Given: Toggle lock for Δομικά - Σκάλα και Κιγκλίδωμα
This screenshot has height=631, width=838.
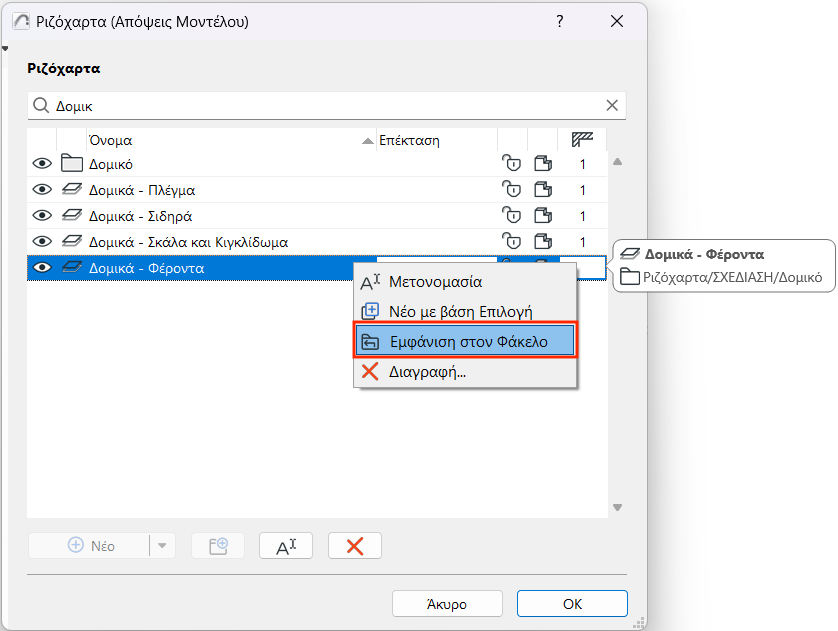Looking at the screenshot, I should coord(511,242).
